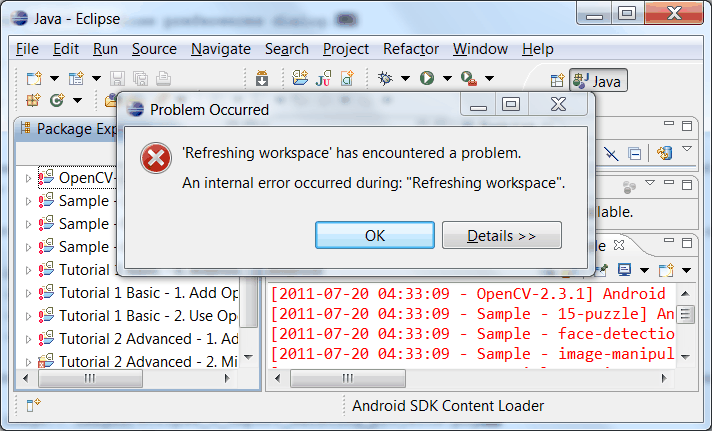Image resolution: width=712 pixels, height=431 pixels.
Task: Open the File menu
Action: (x=27, y=49)
